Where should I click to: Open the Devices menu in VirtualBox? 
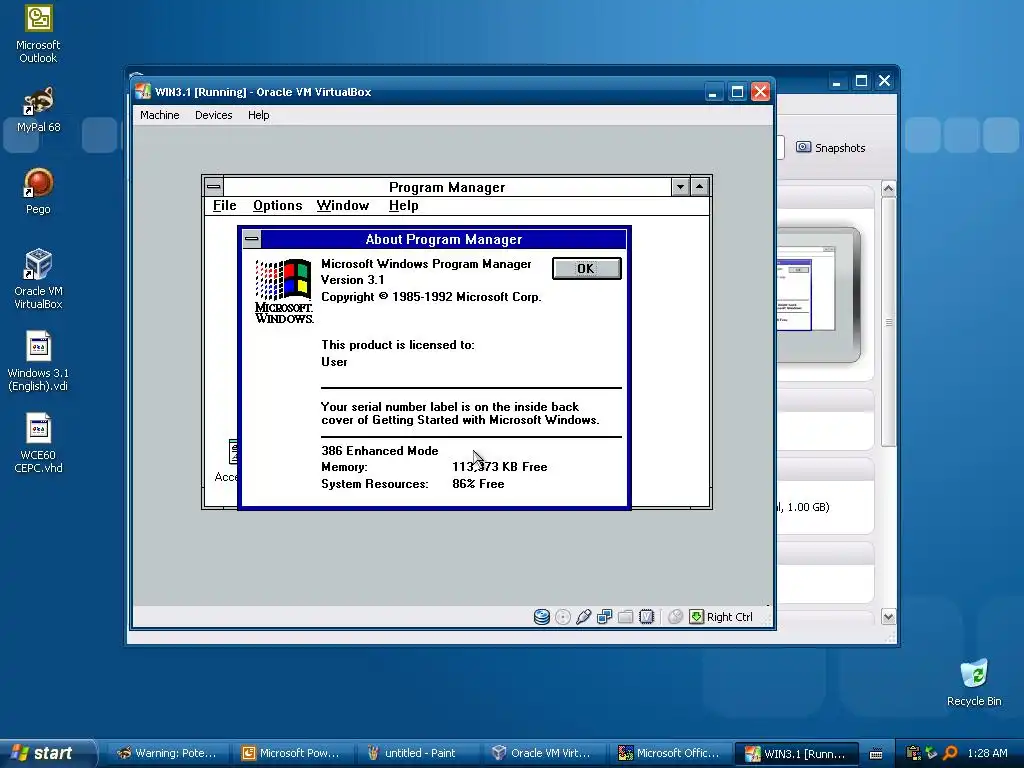click(x=214, y=115)
